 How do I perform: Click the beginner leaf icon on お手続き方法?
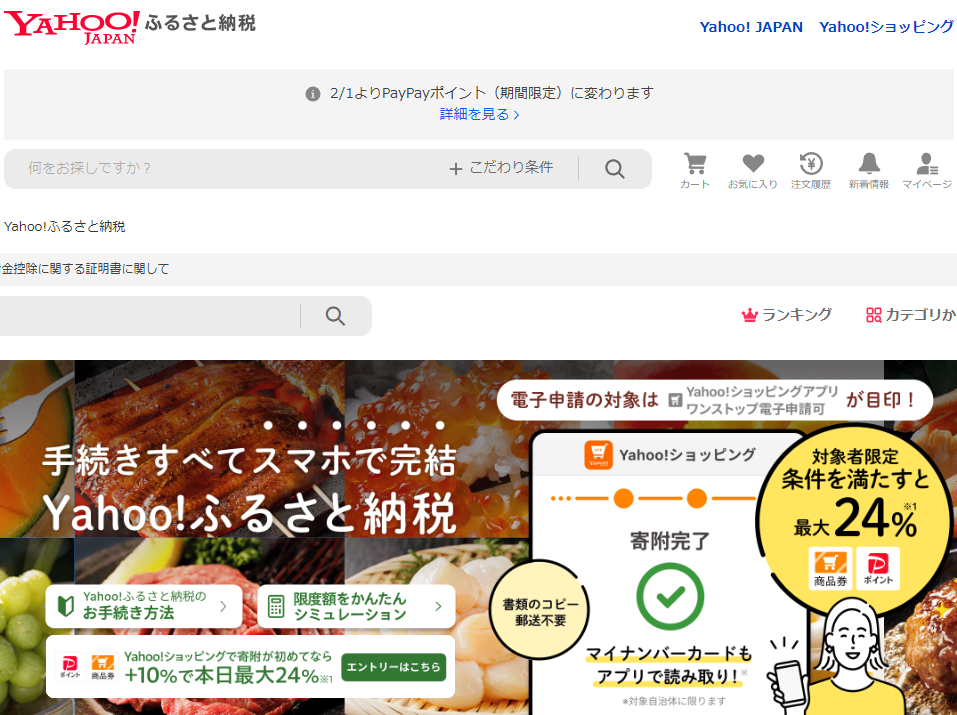click(65, 606)
